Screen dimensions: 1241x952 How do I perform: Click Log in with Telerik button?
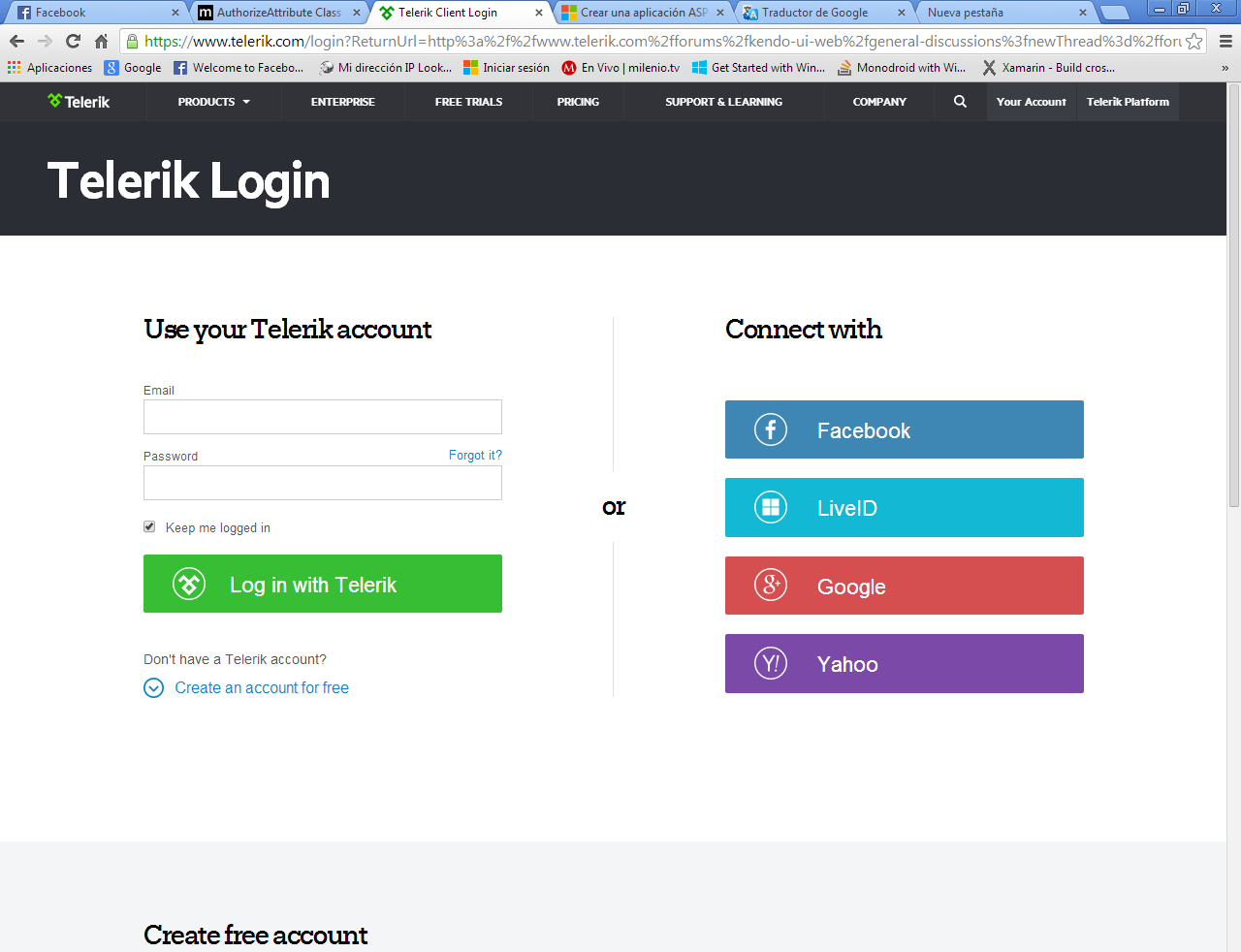323,584
